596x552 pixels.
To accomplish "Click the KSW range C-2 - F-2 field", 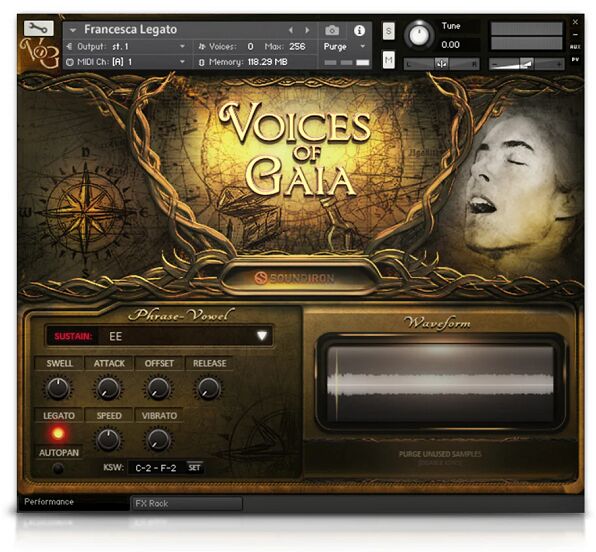I will click(x=156, y=468).
